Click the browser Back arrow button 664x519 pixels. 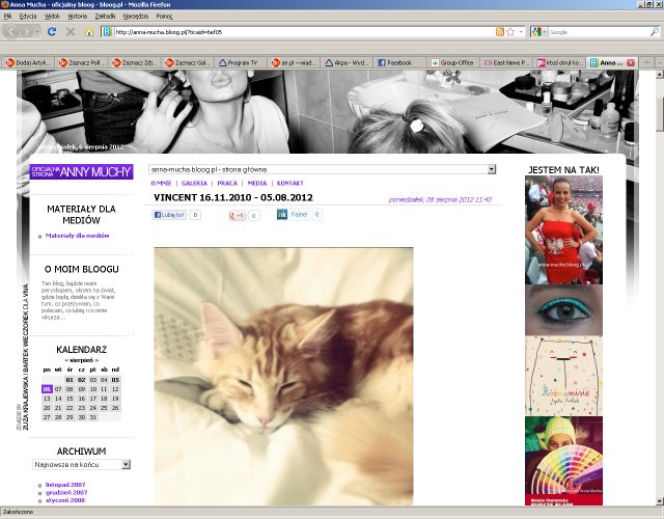coord(11,32)
